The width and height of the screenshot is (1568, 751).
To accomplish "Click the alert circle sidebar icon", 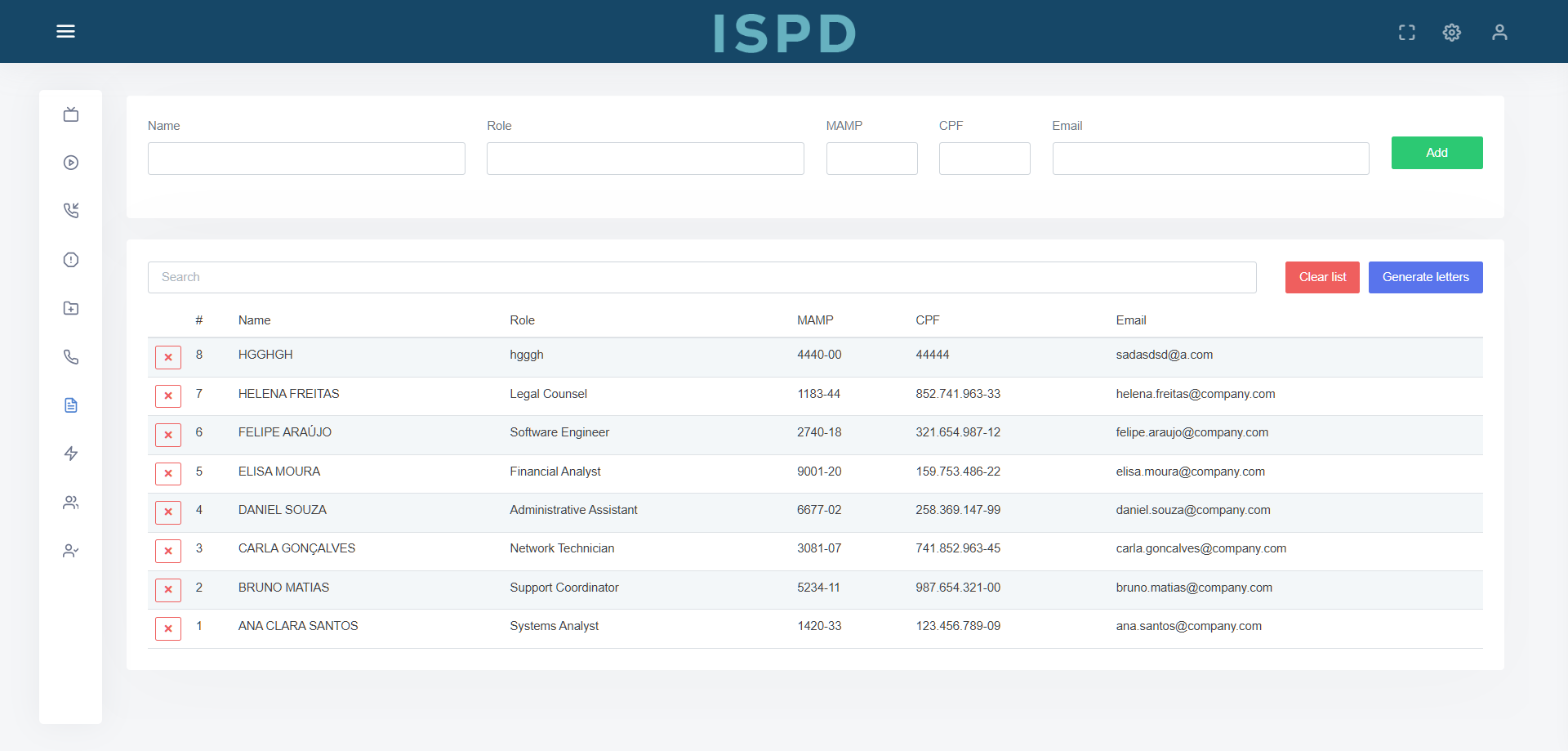I will pyautogui.click(x=71, y=260).
